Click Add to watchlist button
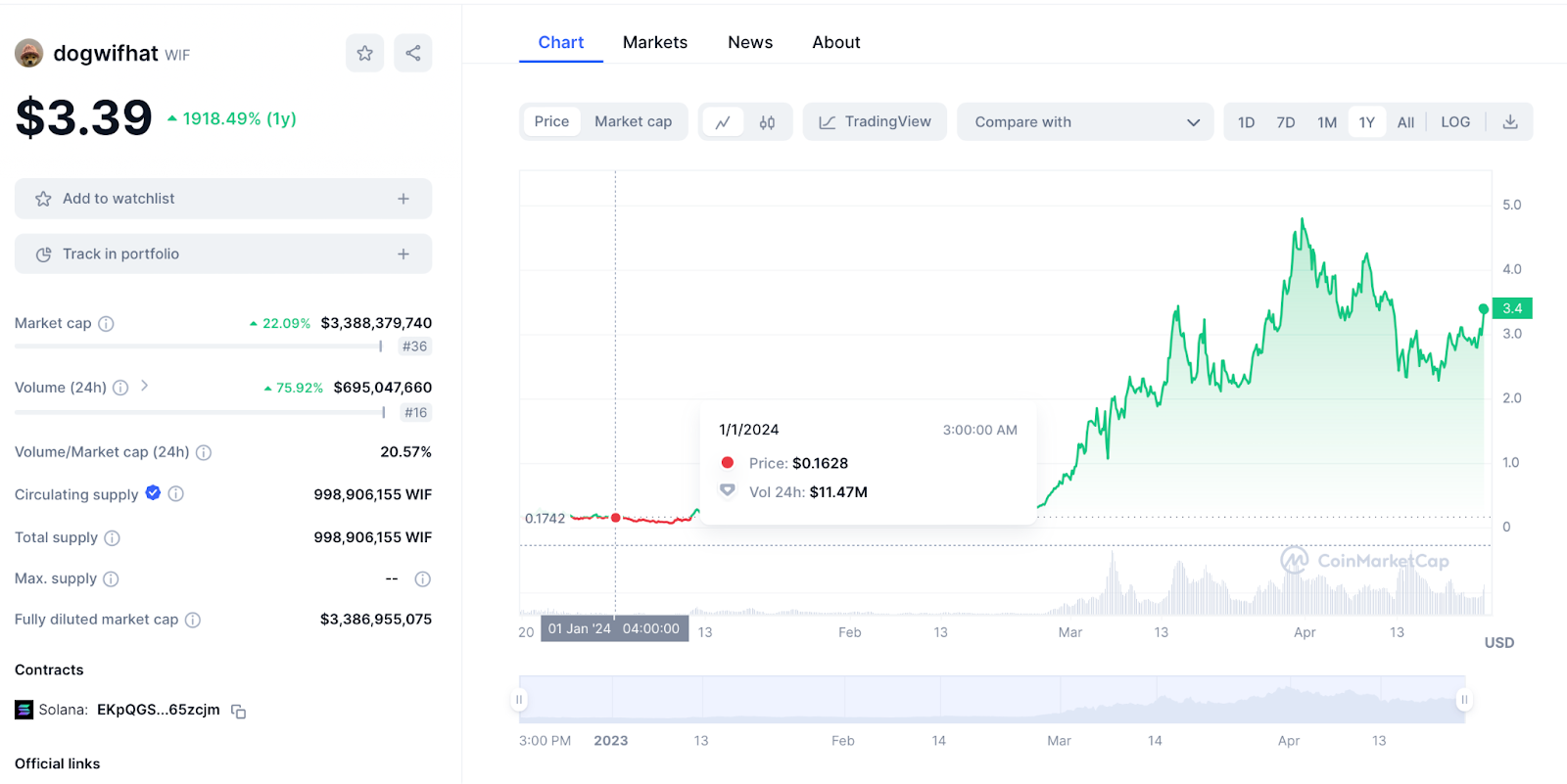 point(223,199)
